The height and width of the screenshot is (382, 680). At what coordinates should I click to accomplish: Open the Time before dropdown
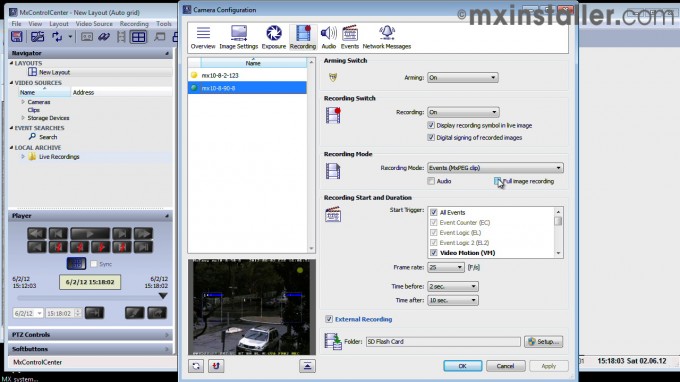pyautogui.click(x=453, y=287)
